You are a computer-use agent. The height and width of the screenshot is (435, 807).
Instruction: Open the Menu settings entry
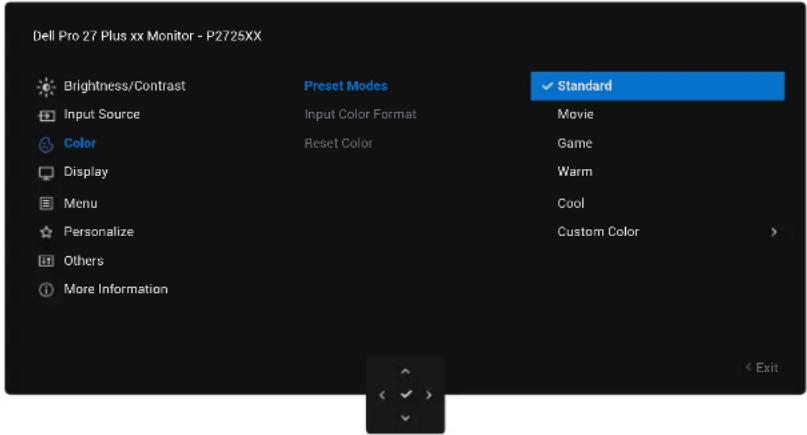coord(80,203)
